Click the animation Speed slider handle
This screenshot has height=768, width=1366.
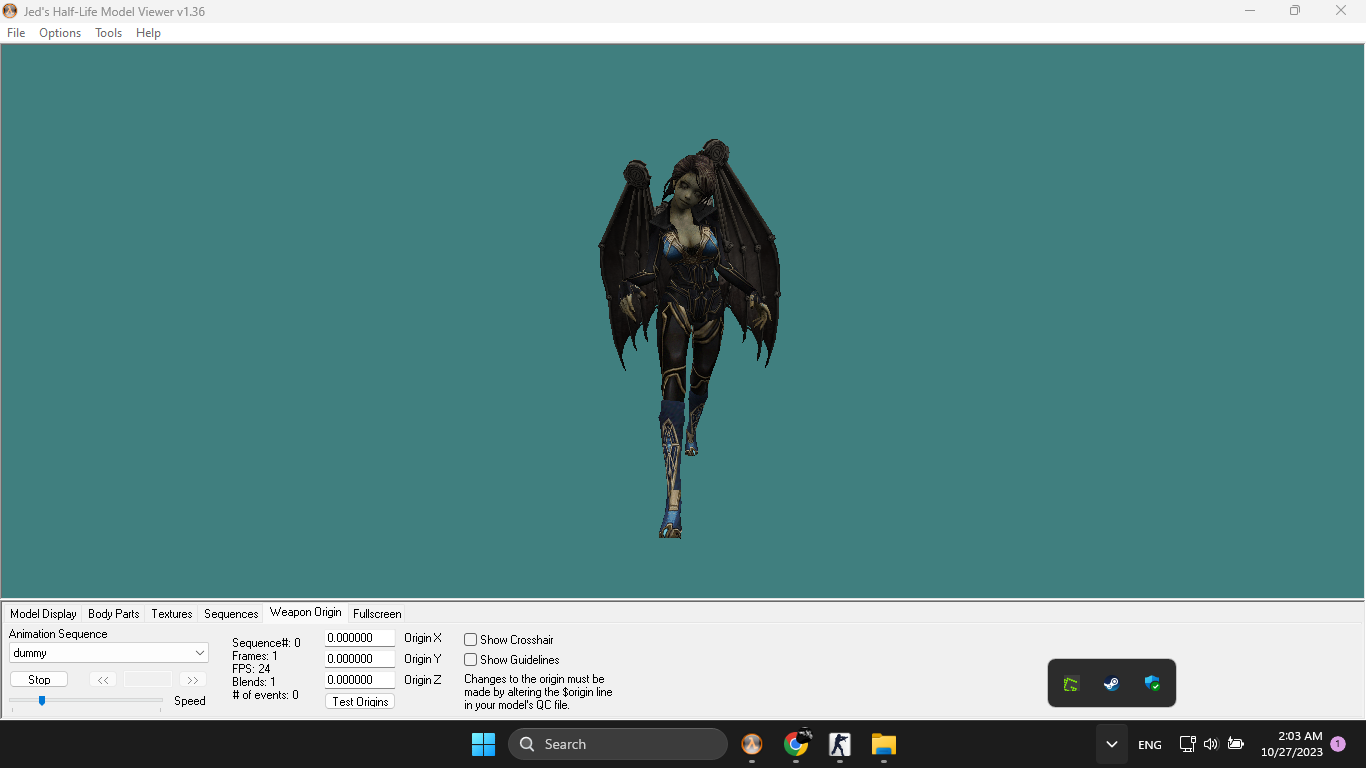[42, 701]
